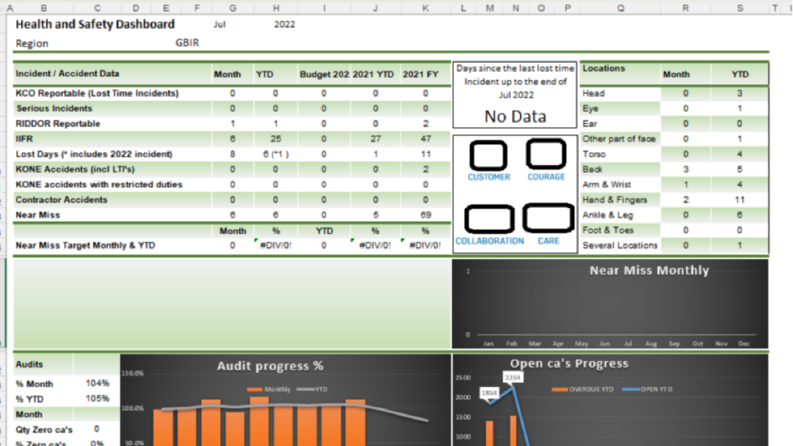Select the 'Region' label cell
The image size is (793, 446).
pyautogui.click(x=32, y=43)
